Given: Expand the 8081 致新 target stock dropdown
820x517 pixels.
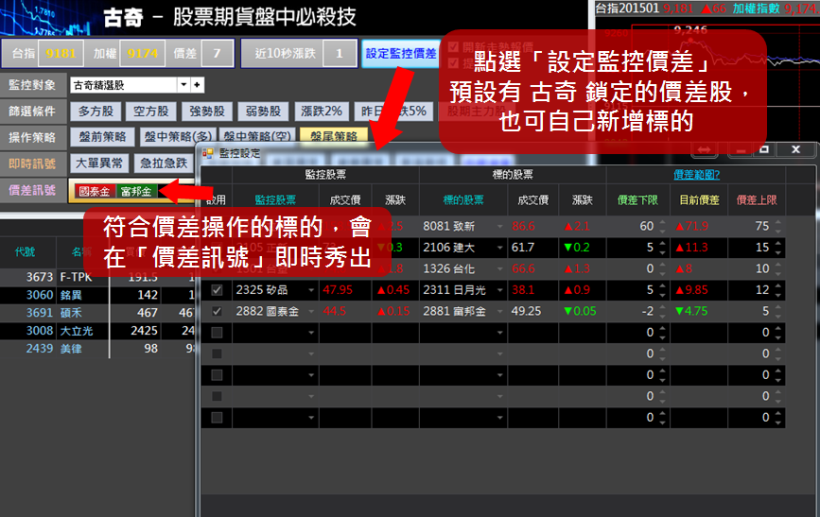Looking at the screenshot, I should pyautogui.click(x=500, y=226).
